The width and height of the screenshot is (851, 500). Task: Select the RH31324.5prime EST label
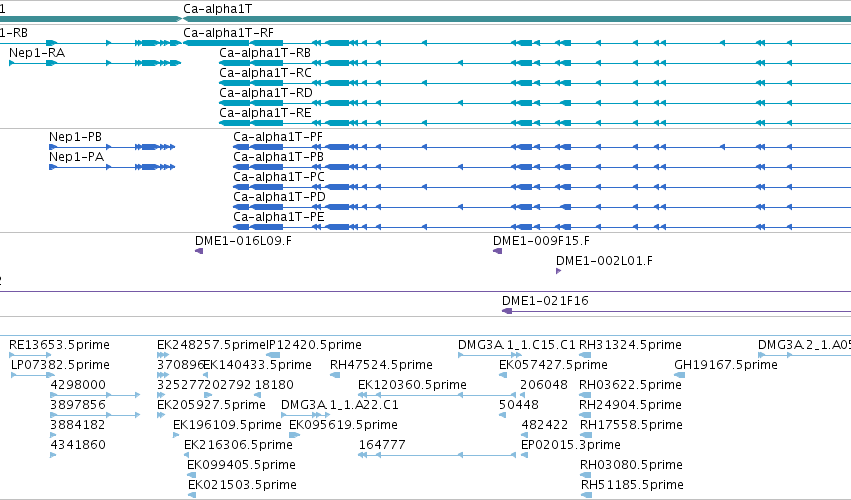630,345
